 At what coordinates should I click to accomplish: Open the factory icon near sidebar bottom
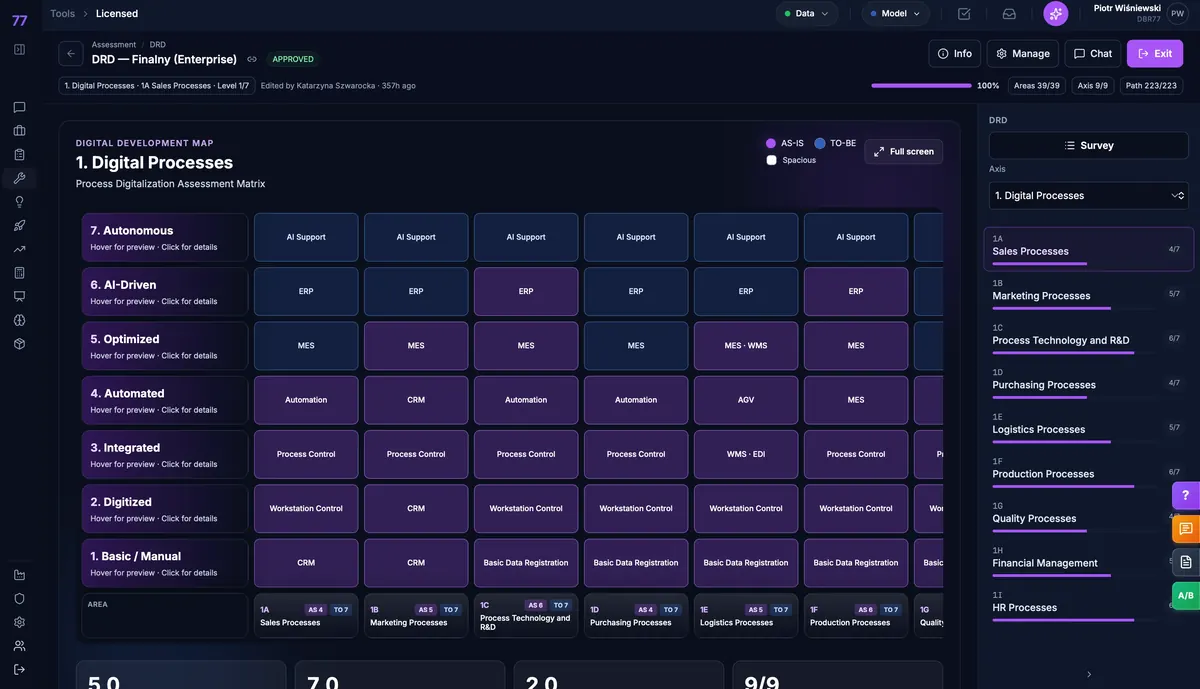pyautogui.click(x=19, y=575)
